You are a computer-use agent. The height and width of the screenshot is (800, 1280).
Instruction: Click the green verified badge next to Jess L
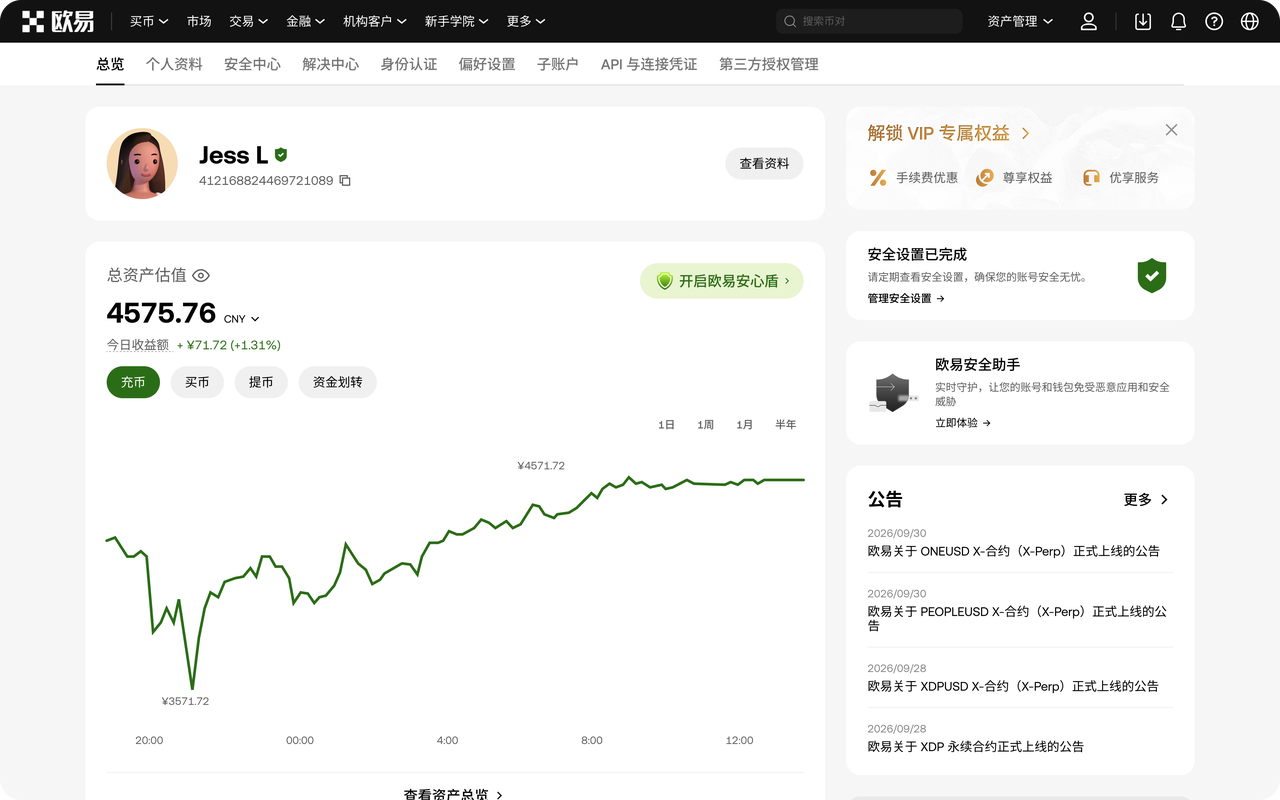281,155
